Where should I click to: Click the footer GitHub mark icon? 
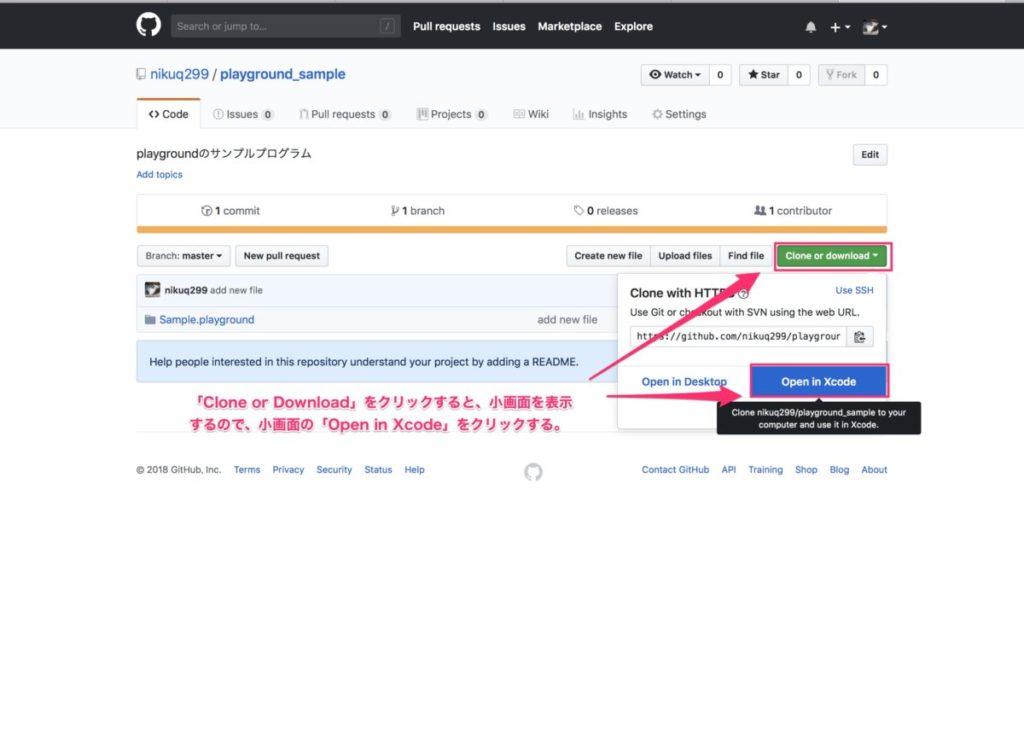click(533, 471)
